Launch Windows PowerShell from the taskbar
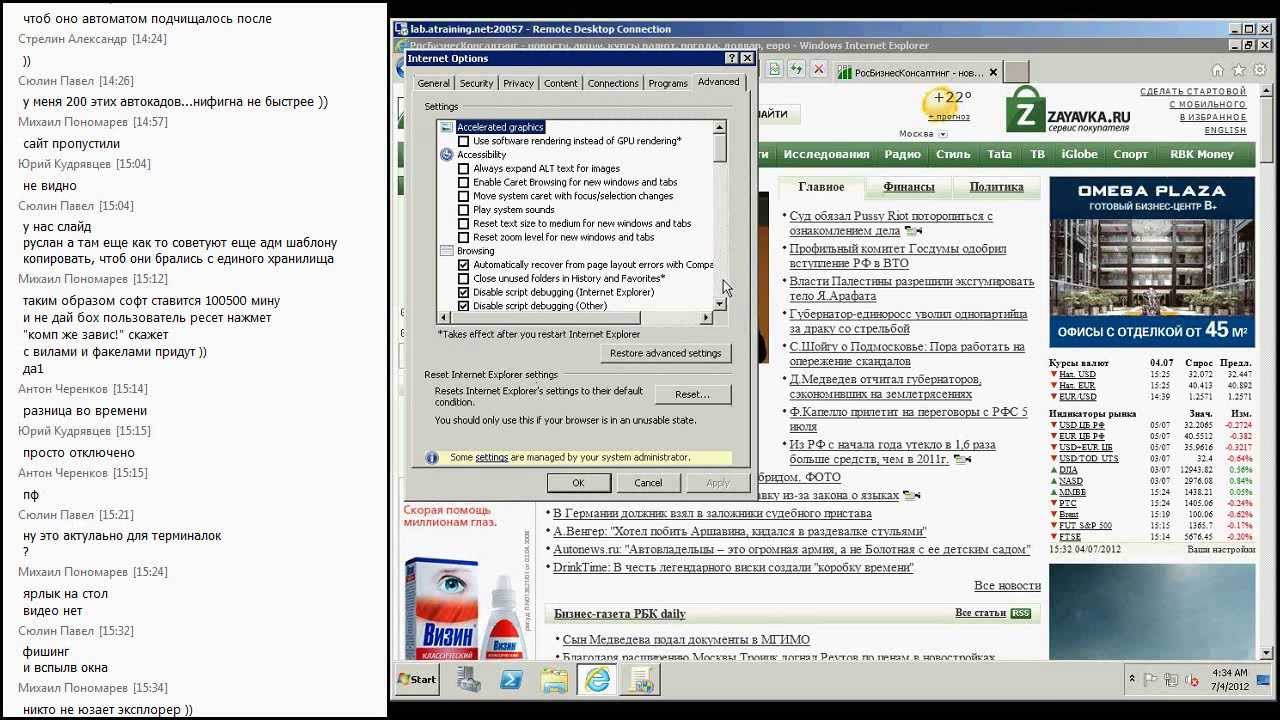The height and width of the screenshot is (720, 1280). pos(511,679)
